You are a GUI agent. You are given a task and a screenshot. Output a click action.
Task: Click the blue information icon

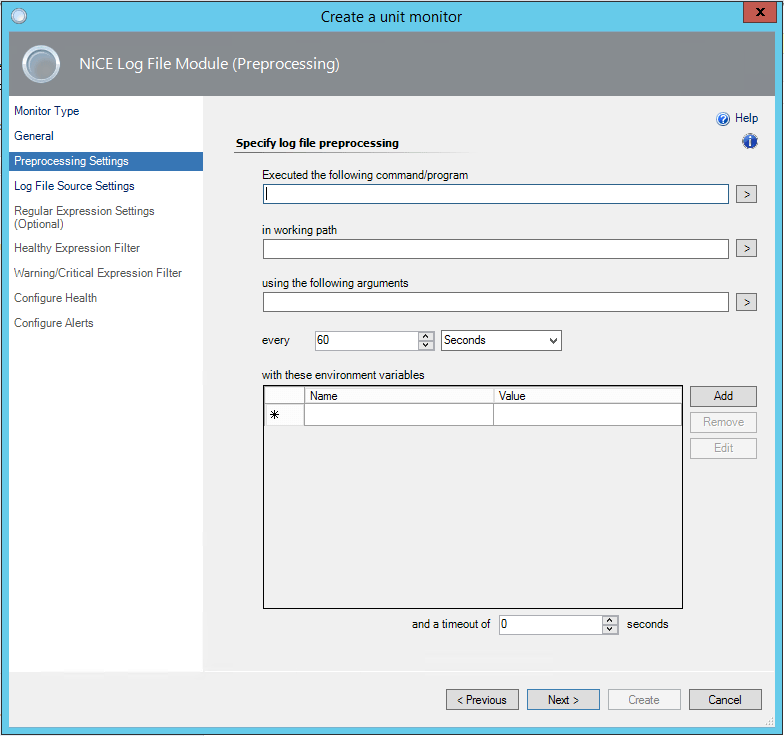tap(750, 142)
